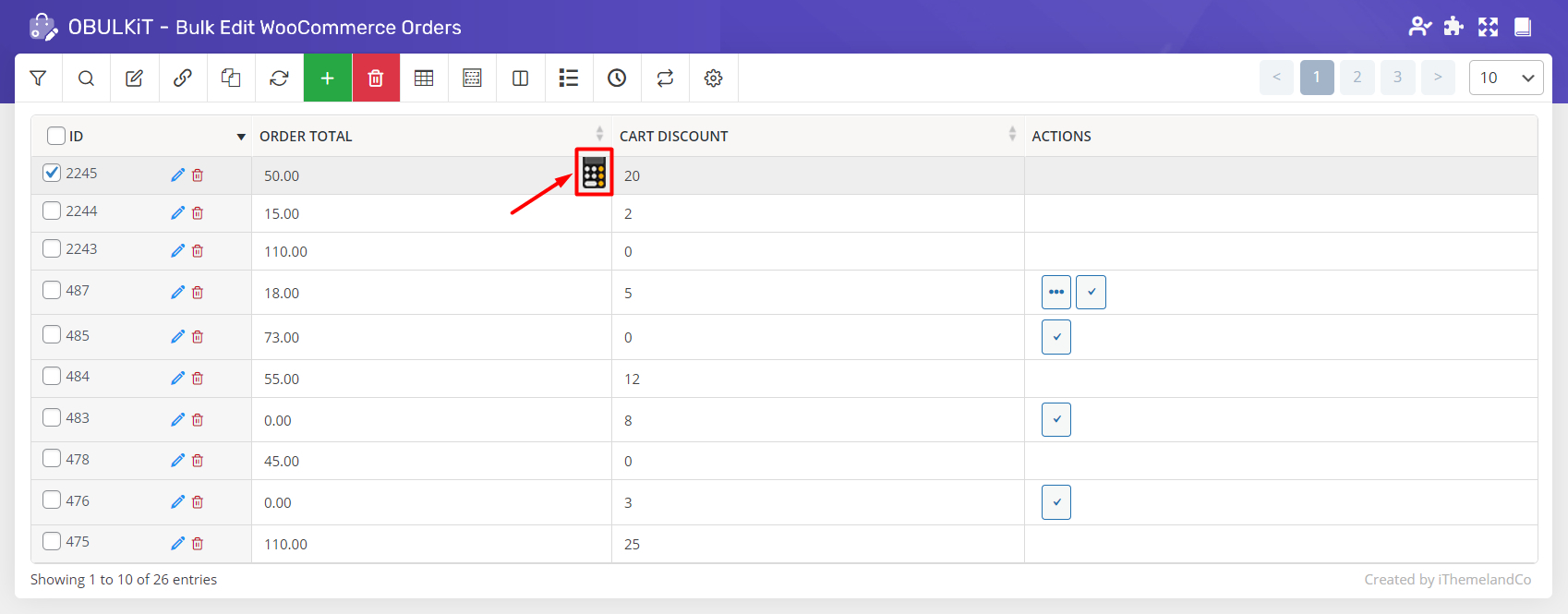Image resolution: width=1568 pixels, height=614 pixels.
Task: Open settings gear in toolbar
Action: 713,78
